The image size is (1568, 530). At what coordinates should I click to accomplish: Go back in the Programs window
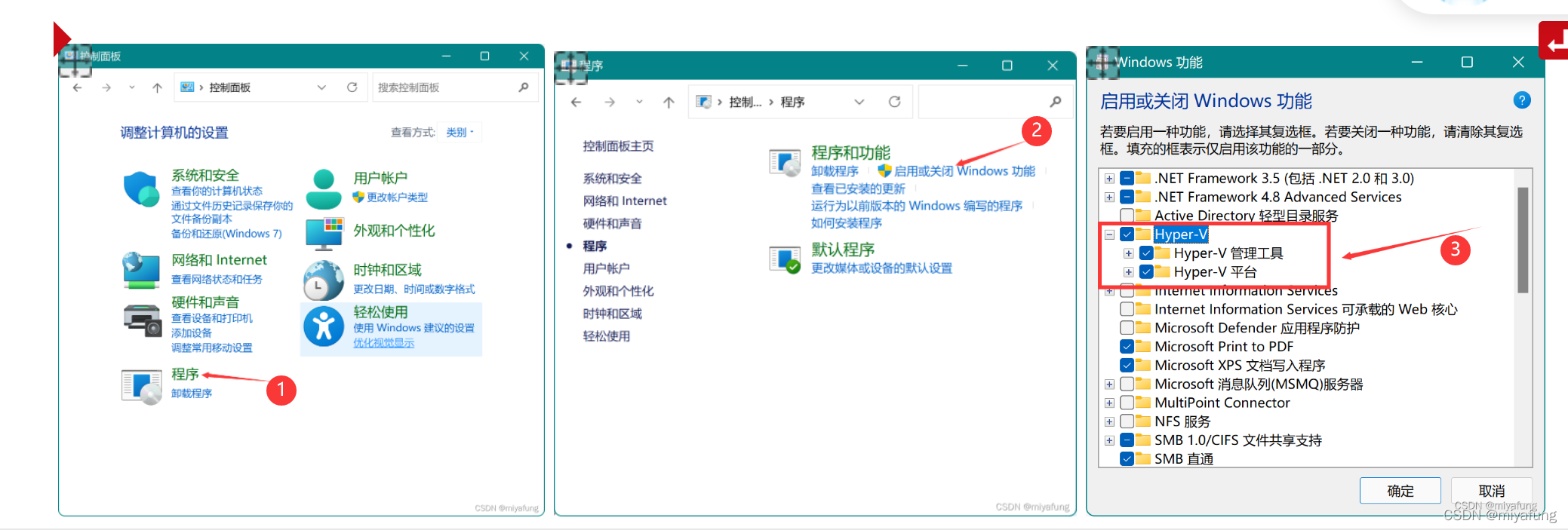pos(576,102)
